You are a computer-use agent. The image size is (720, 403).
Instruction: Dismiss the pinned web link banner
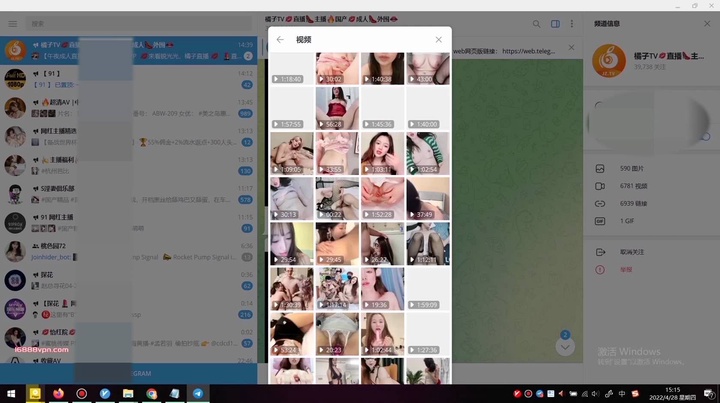(571, 47)
